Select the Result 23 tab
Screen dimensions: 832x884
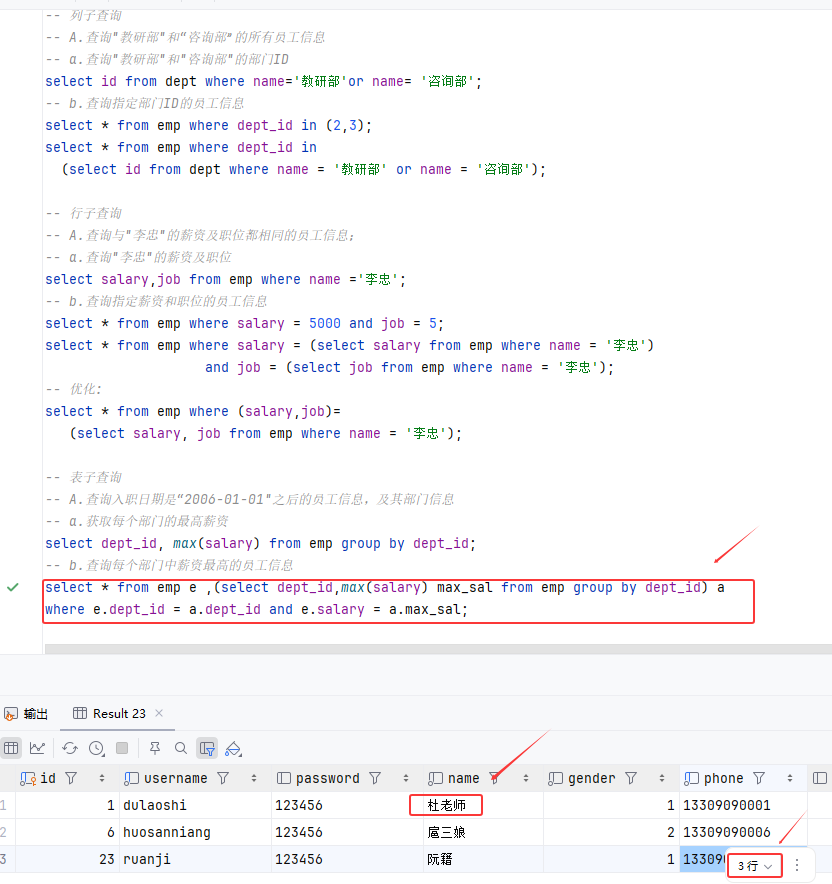pos(118,713)
